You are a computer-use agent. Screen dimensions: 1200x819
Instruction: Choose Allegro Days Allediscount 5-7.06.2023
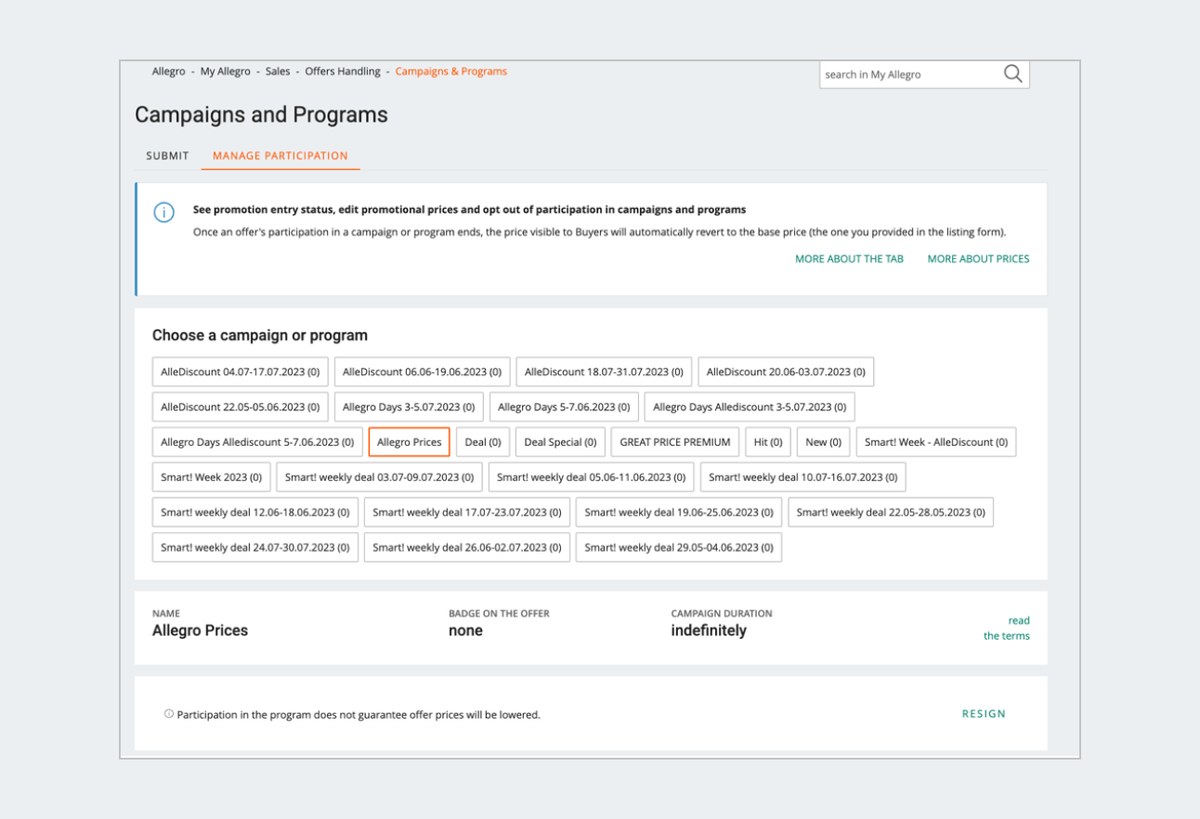(x=258, y=442)
